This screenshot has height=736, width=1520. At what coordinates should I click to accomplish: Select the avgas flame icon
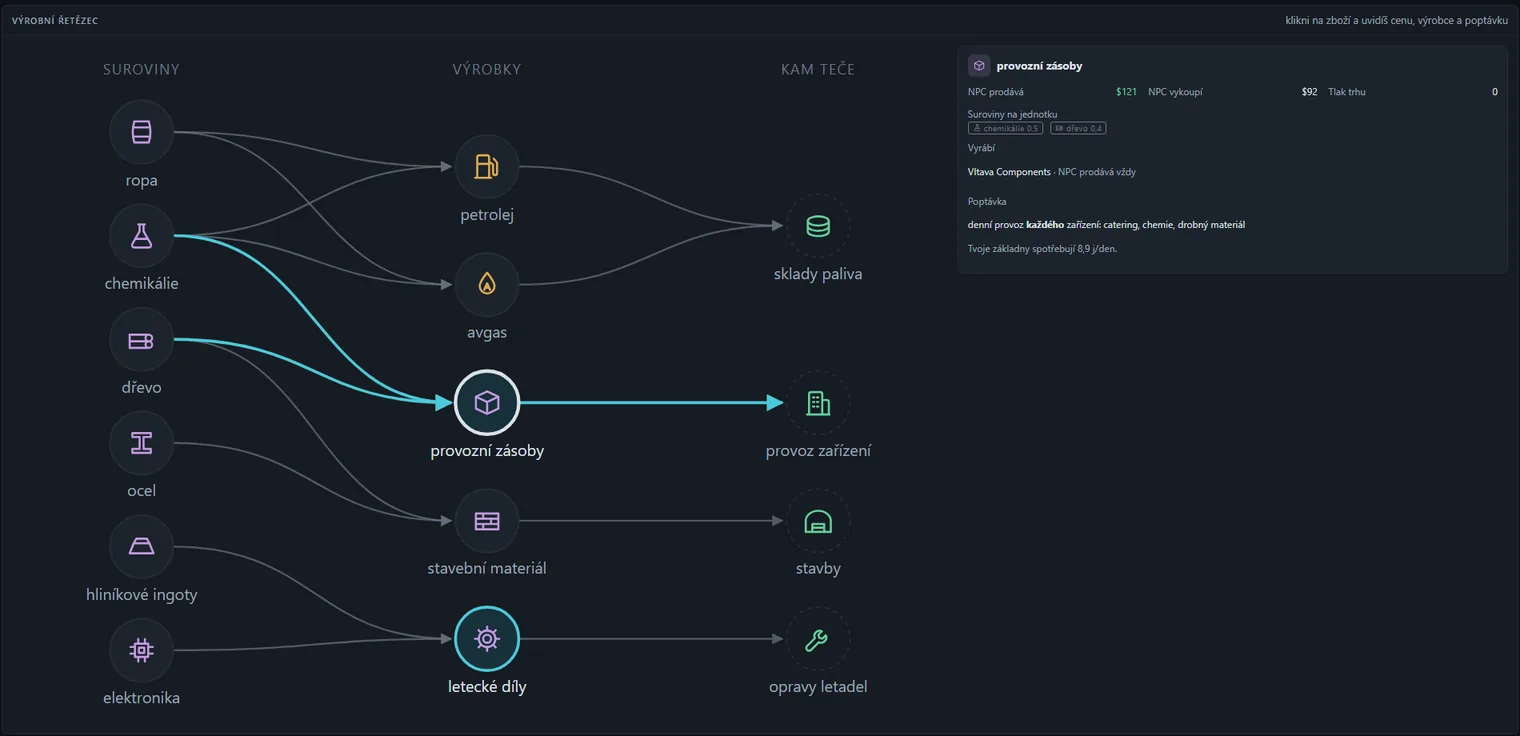click(x=486, y=285)
